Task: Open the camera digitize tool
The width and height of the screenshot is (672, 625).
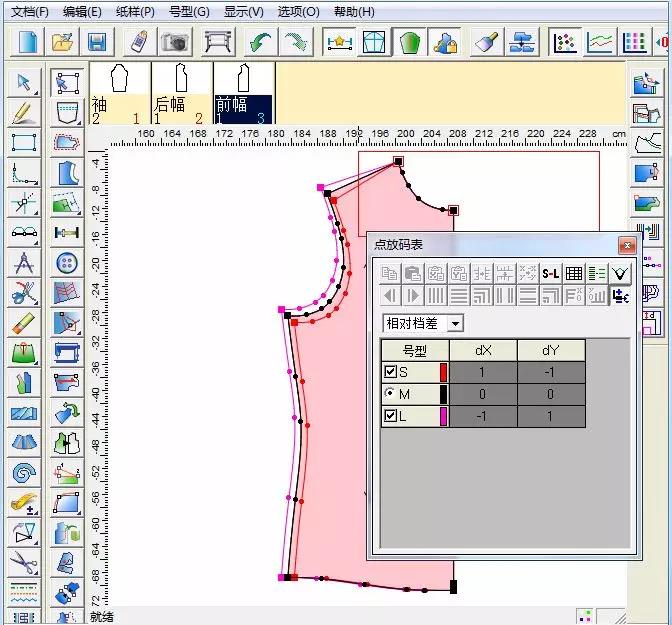Action: click(x=176, y=42)
